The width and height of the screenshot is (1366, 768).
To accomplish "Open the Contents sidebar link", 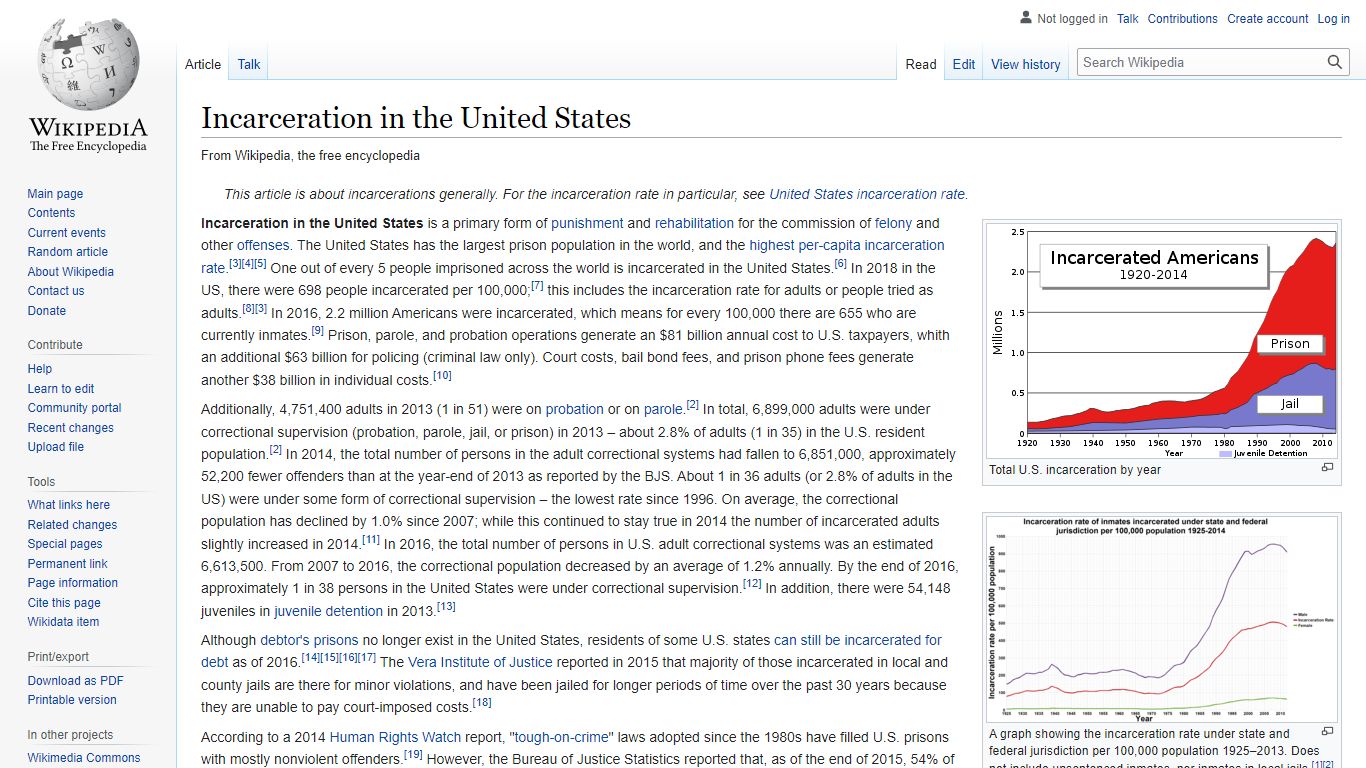I will click(51, 213).
